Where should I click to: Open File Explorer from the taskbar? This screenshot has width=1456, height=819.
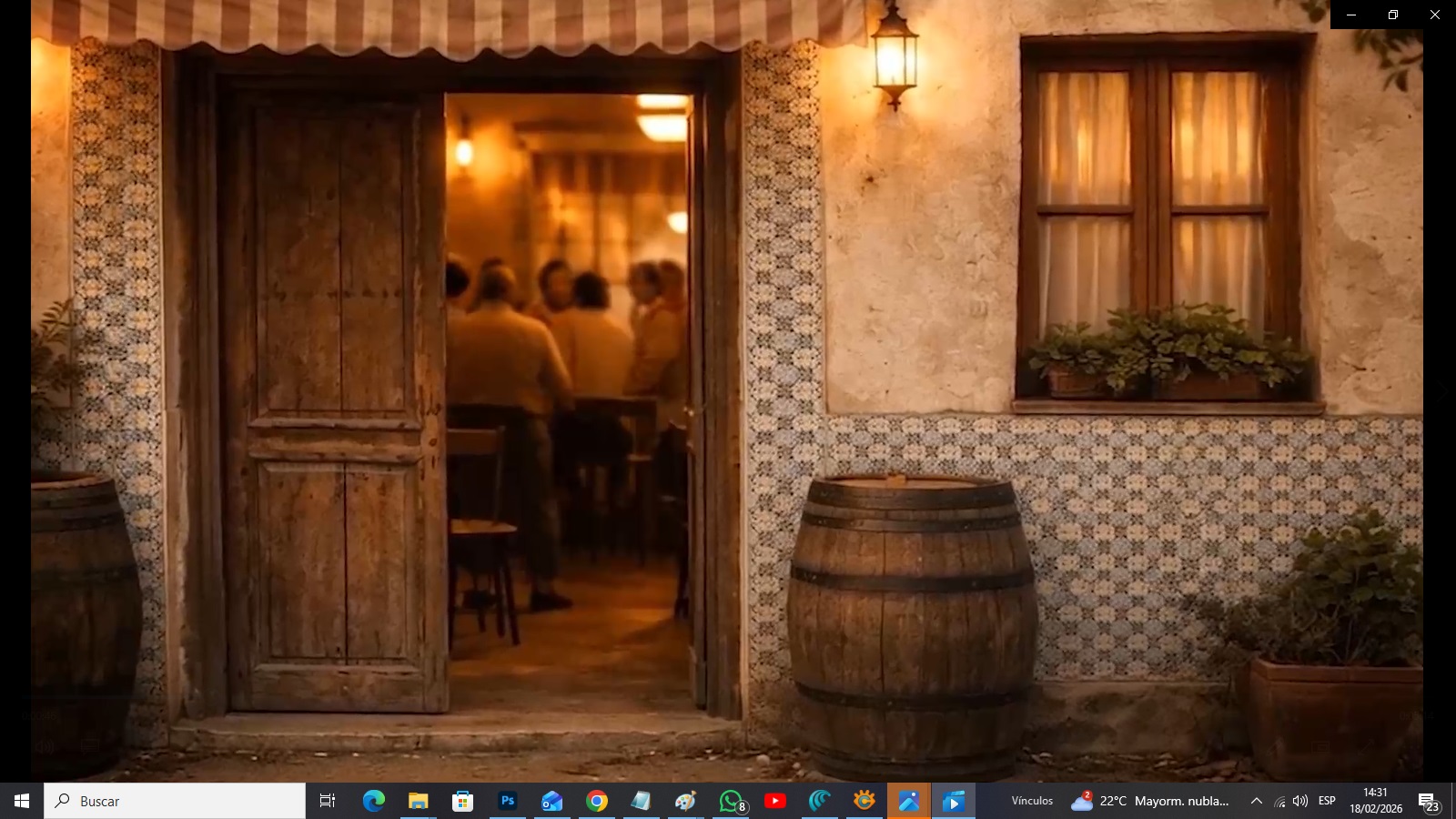[418, 801]
